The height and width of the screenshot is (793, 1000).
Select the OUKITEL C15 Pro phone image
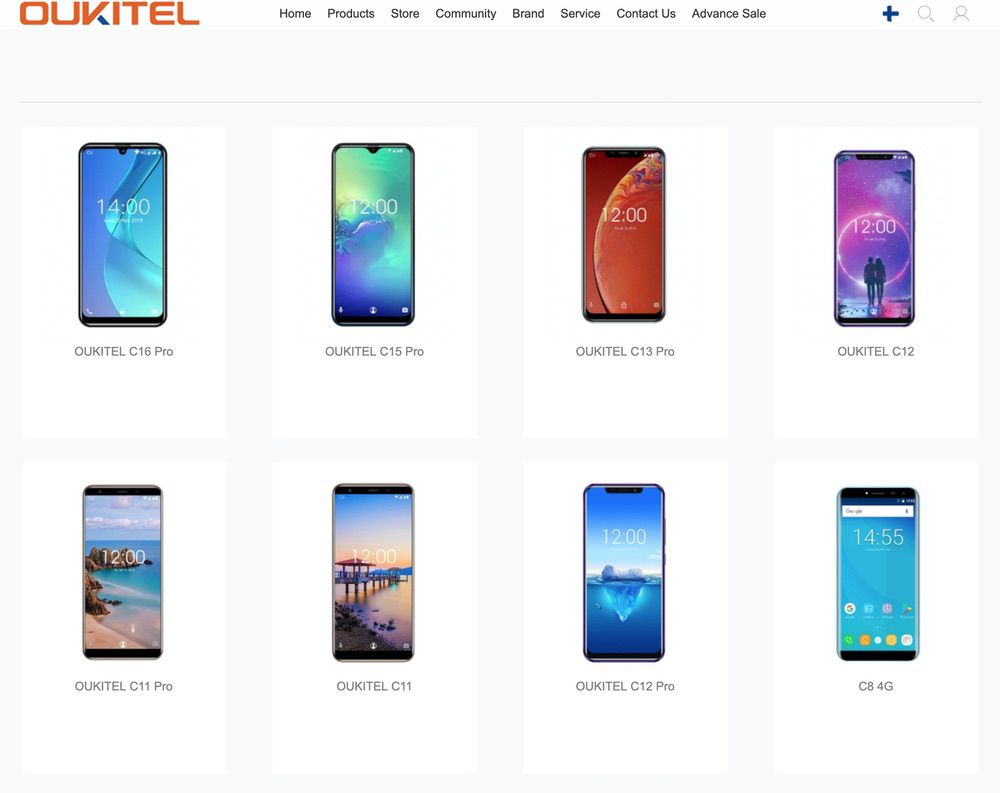[373, 235]
